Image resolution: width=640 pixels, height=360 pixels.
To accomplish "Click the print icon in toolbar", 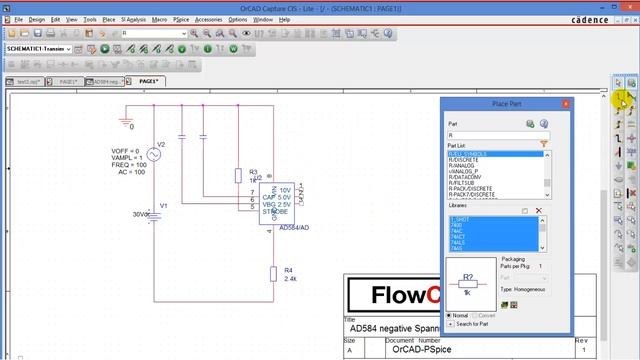I will tap(50, 33).
